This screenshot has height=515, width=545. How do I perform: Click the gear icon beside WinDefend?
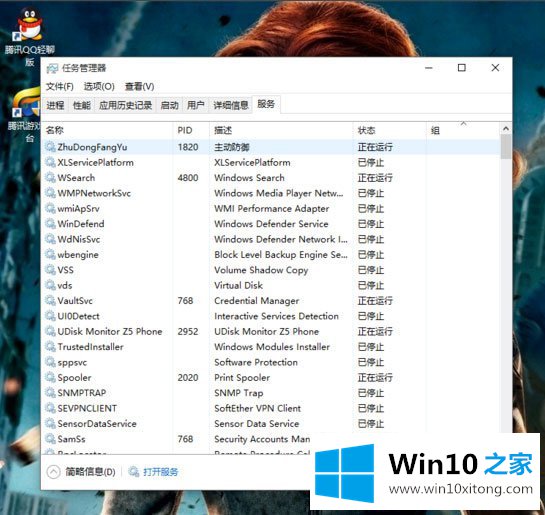pos(51,224)
